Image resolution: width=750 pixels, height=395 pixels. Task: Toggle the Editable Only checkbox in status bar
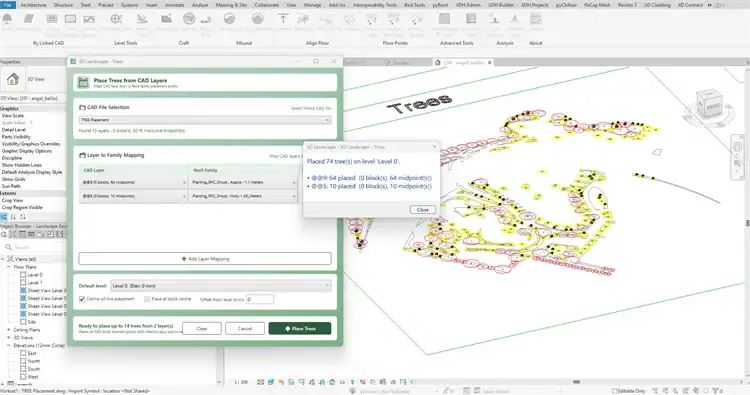(615, 391)
